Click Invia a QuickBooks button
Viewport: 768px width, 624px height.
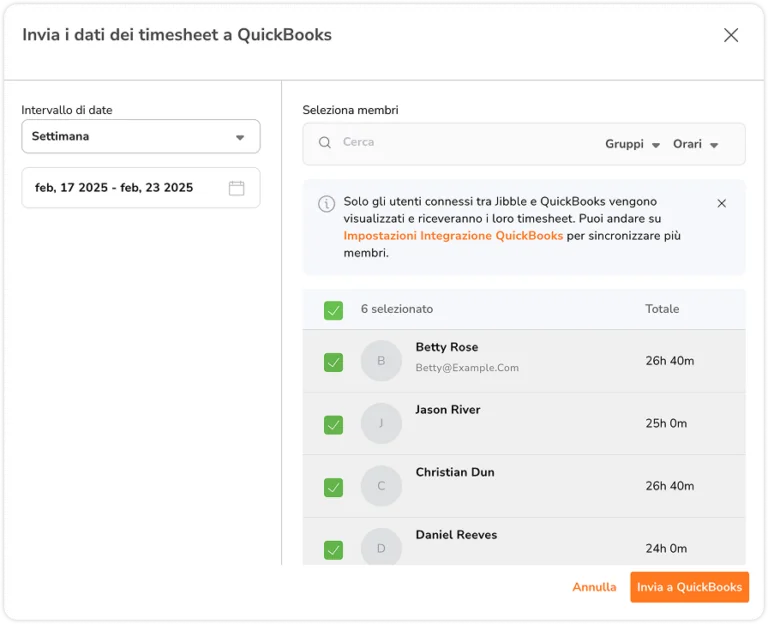point(689,587)
